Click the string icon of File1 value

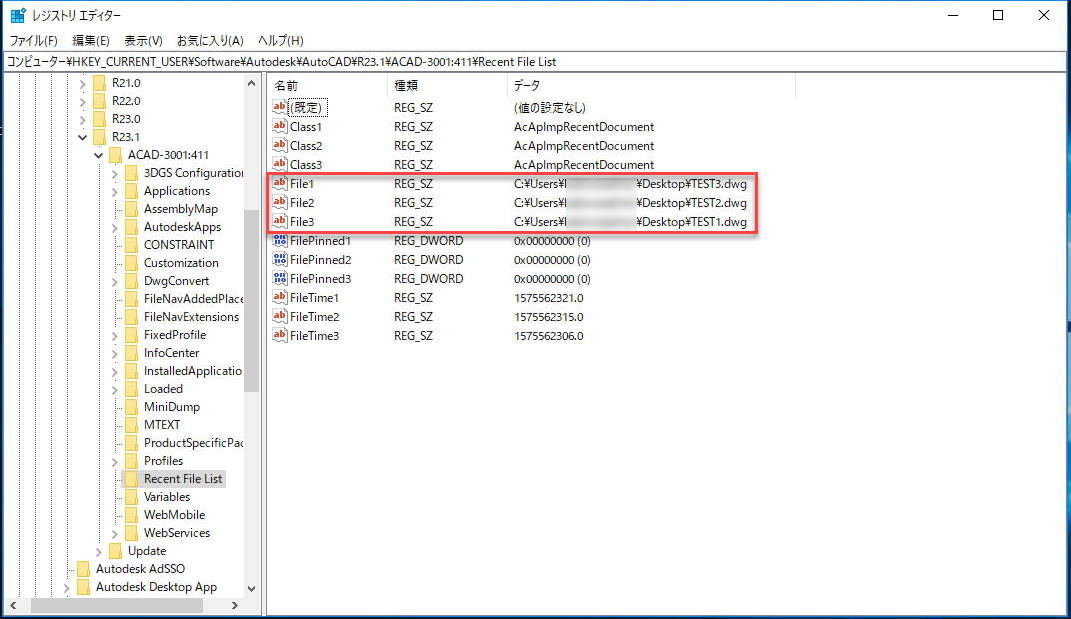[x=279, y=183]
